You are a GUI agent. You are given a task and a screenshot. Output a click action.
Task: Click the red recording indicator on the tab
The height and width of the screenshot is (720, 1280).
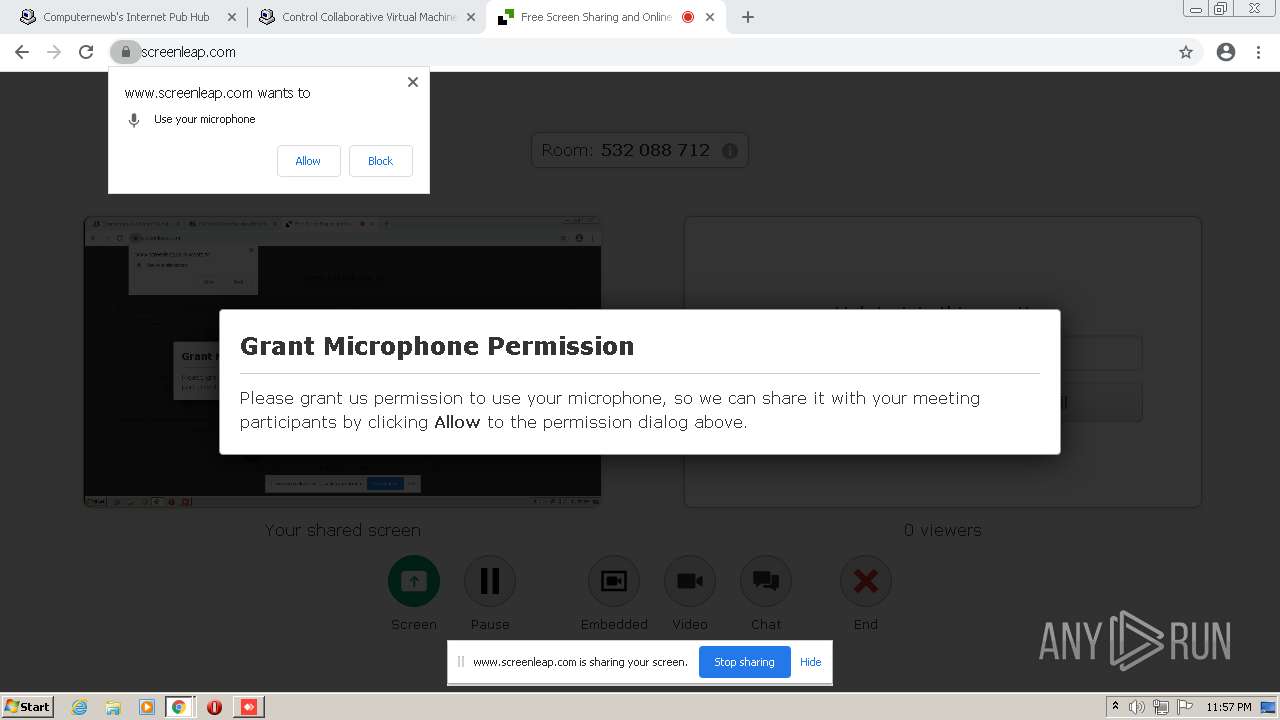tap(688, 17)
